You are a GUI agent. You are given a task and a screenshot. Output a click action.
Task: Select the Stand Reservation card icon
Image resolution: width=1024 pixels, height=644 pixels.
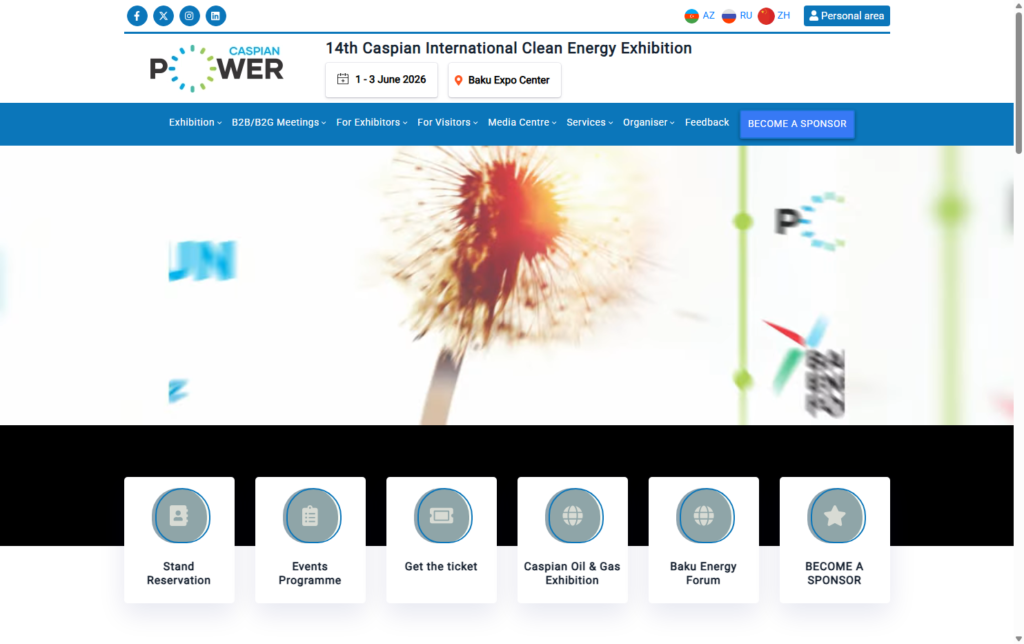point(179,516)
